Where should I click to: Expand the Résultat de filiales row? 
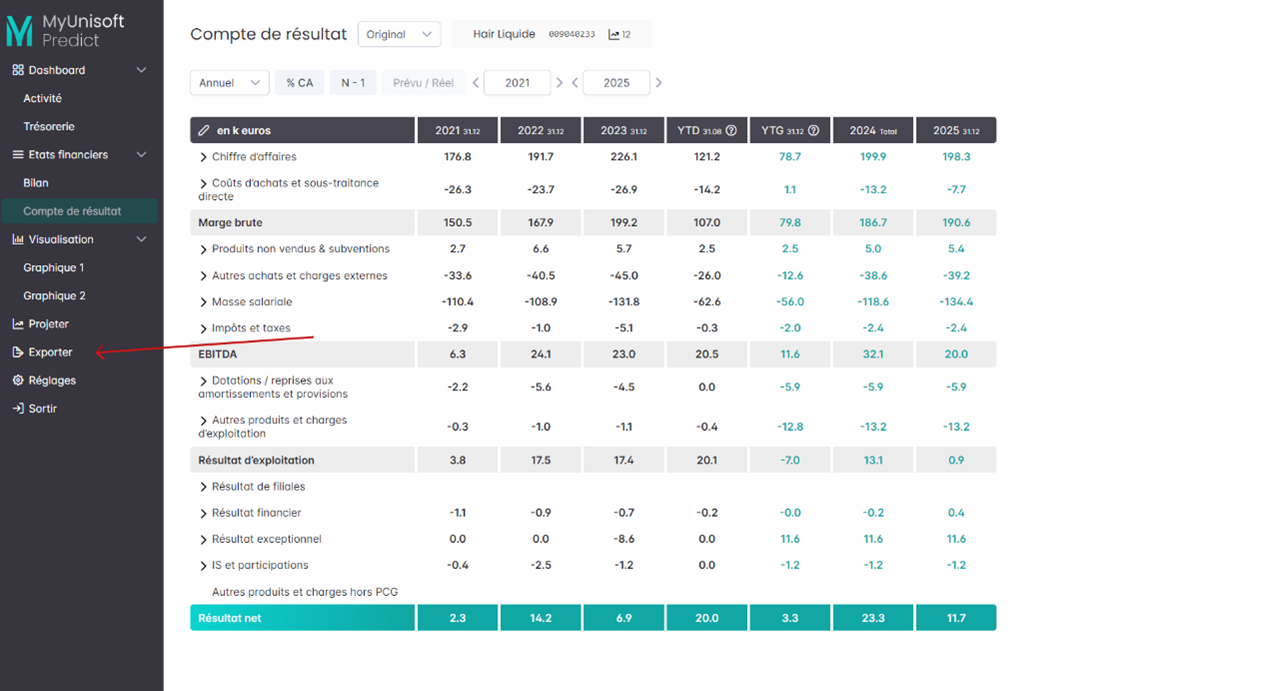(204, 487)
